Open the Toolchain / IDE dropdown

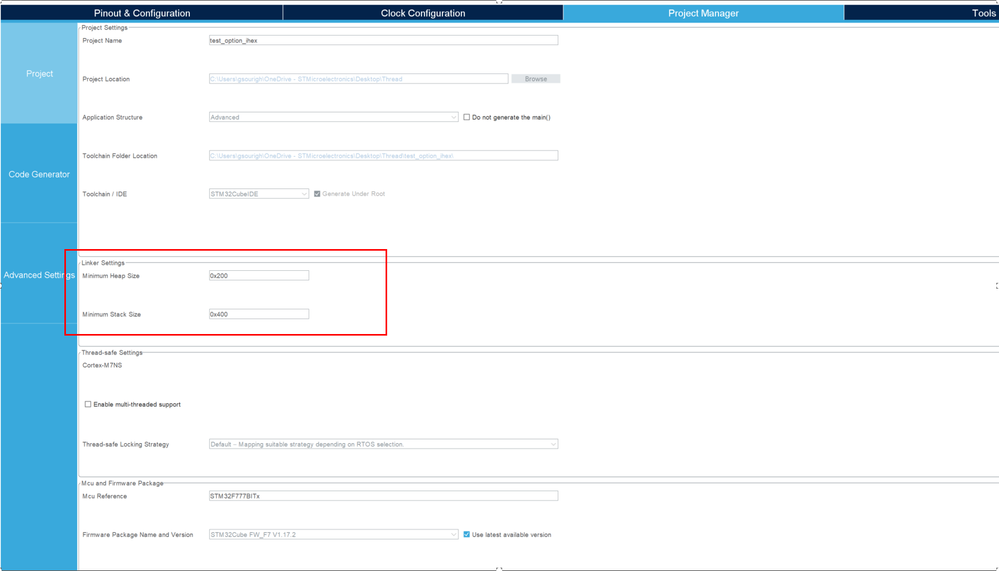pos(259,194)
